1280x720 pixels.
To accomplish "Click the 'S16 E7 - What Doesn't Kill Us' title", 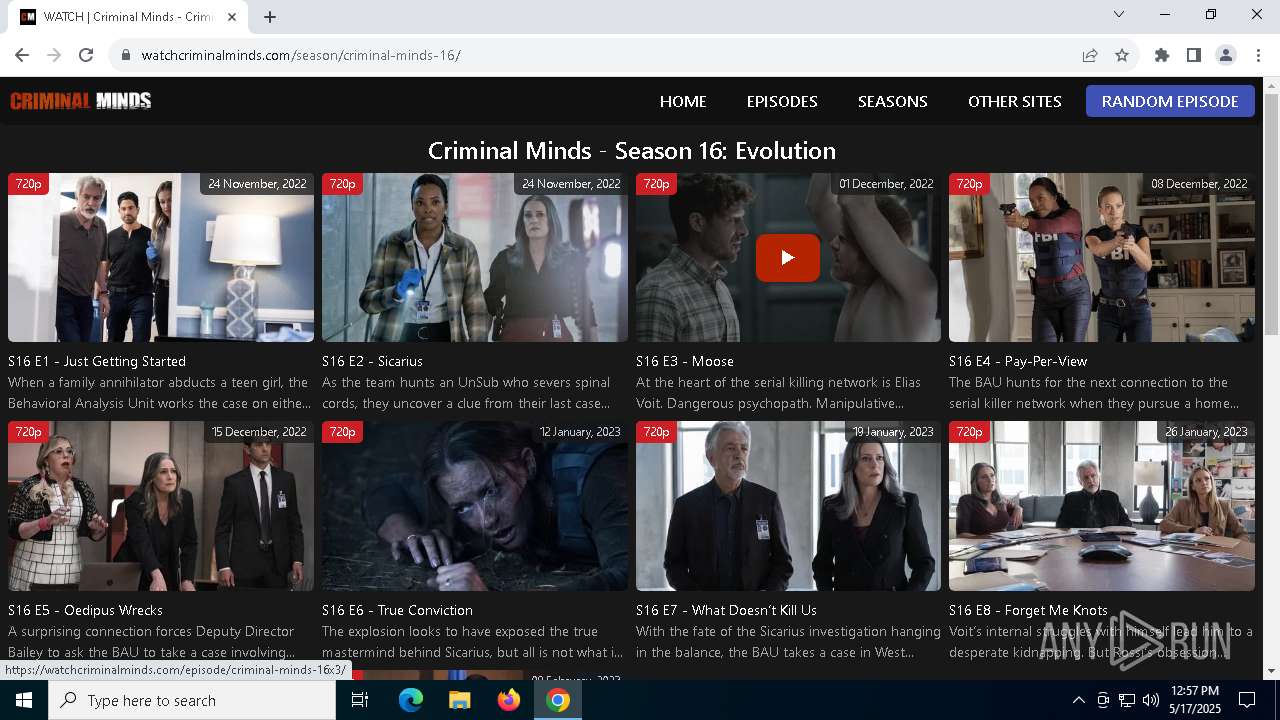I will [x=726, y=610].
